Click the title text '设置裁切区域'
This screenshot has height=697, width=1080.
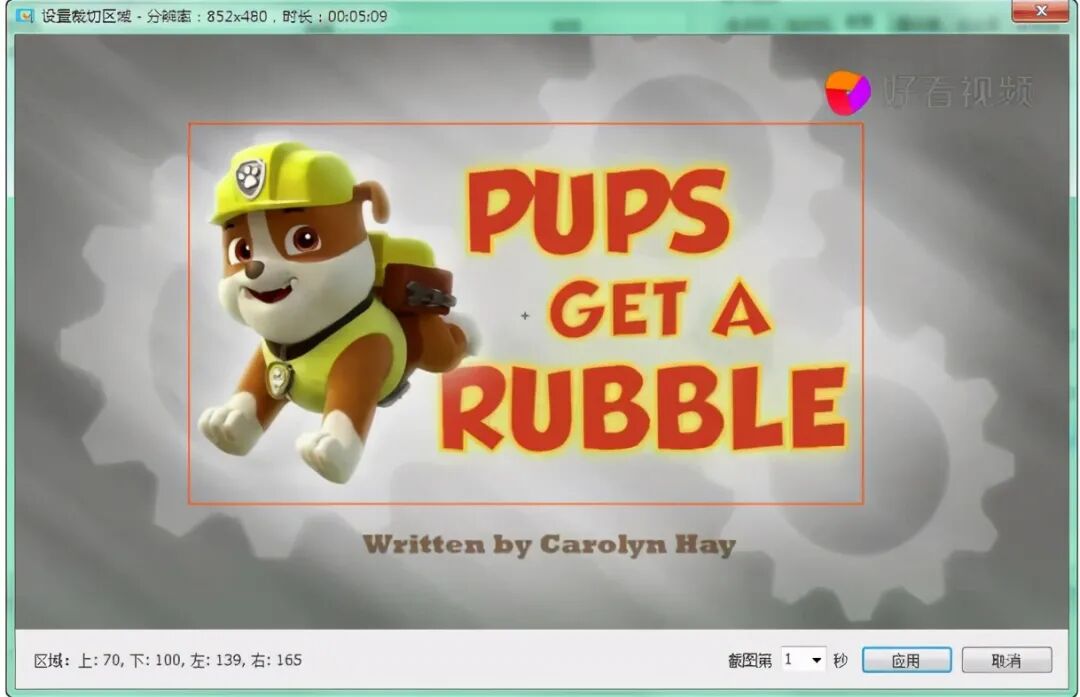pyautogui.click(x=86, y=16)
